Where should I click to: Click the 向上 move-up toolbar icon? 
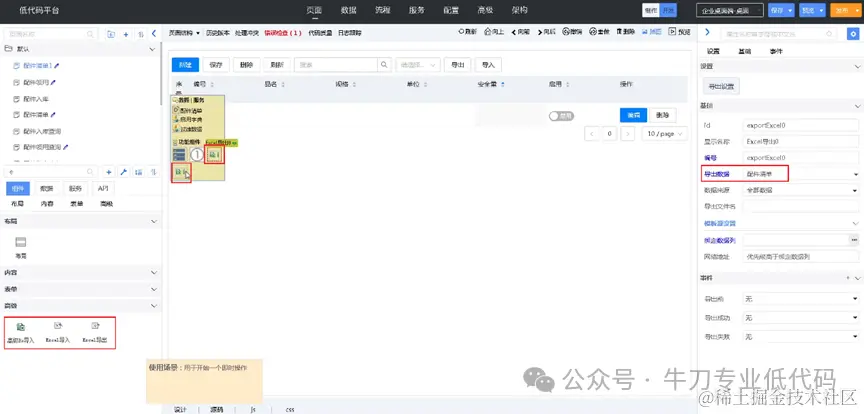(494, 32)
